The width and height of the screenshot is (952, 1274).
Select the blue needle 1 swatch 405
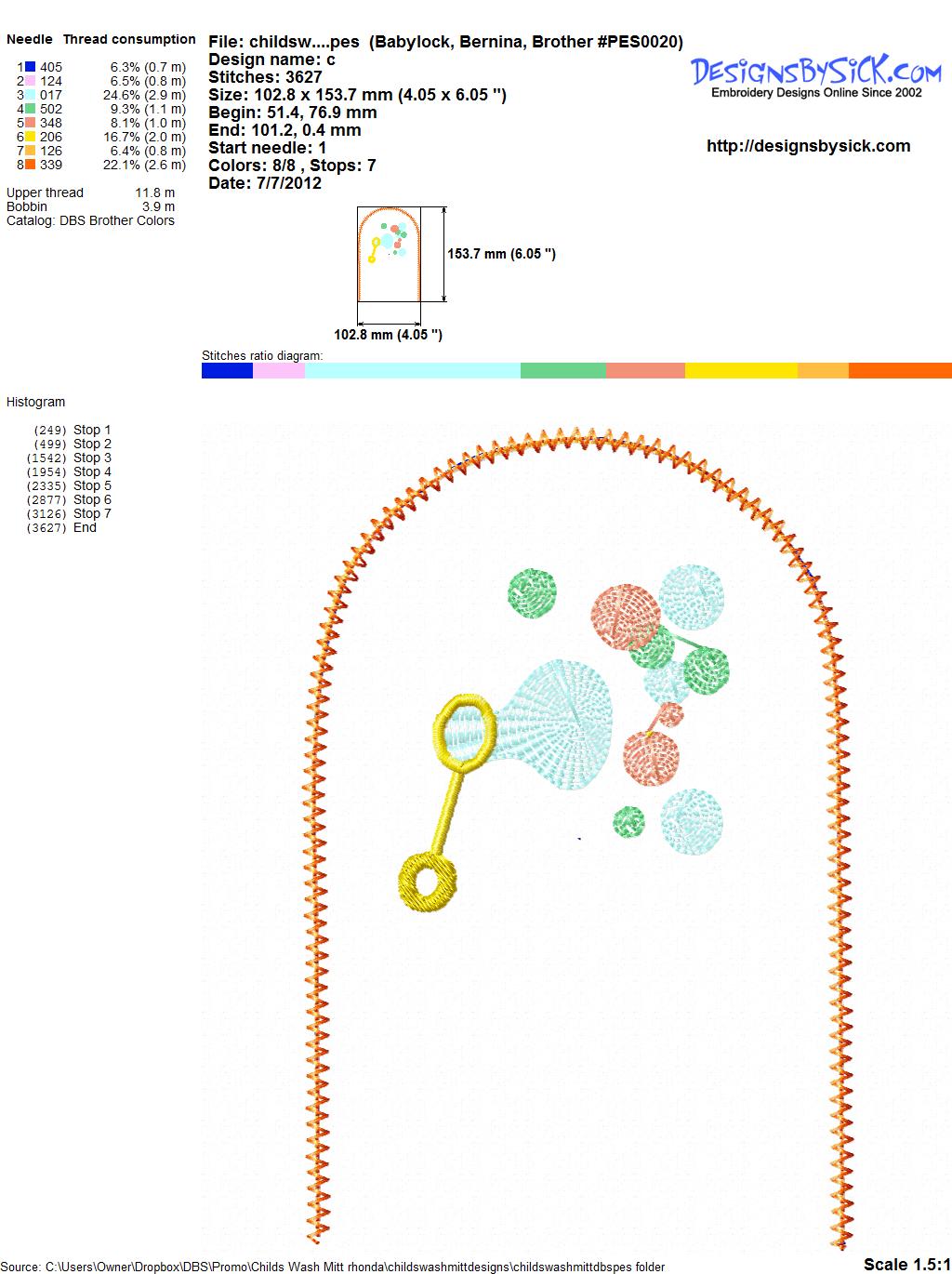(31, 67)
